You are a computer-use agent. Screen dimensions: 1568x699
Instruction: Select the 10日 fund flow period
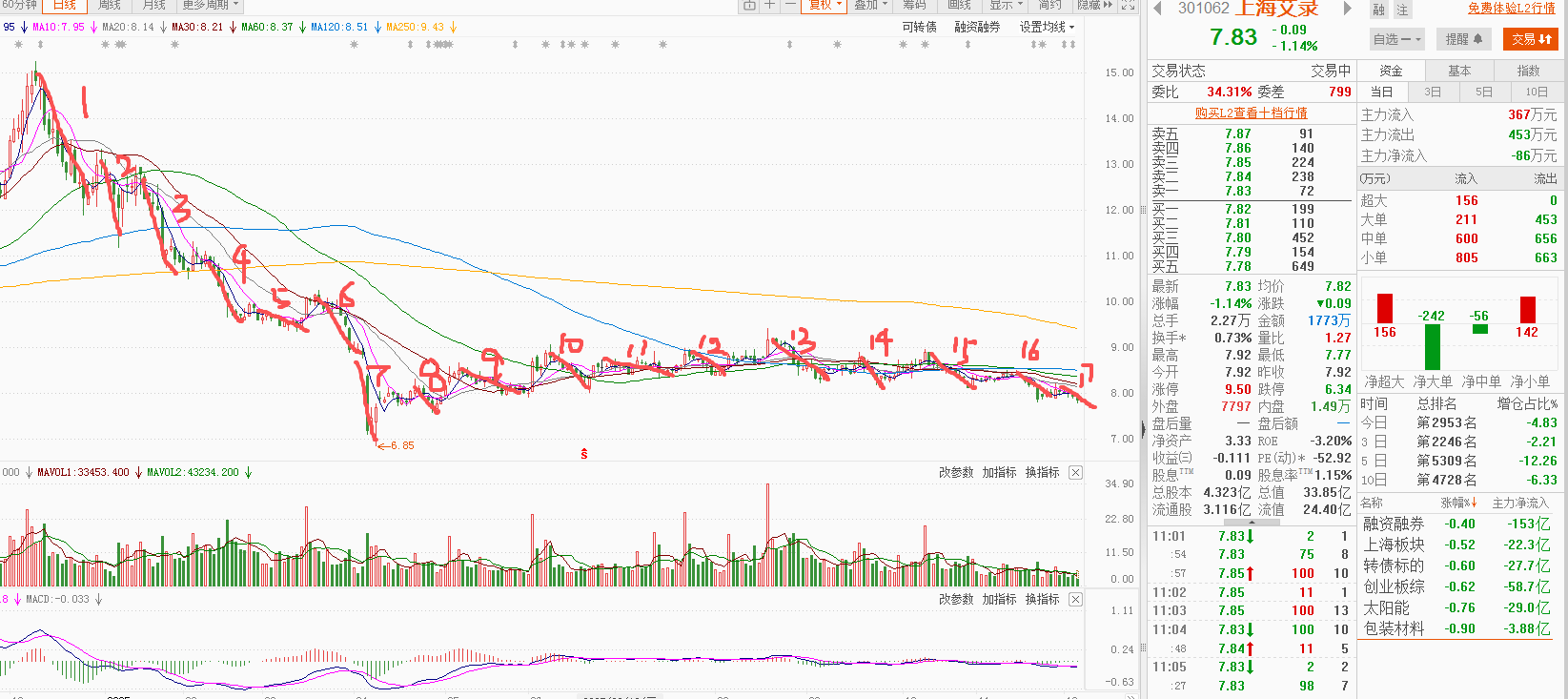click(x=1537, y=92)
